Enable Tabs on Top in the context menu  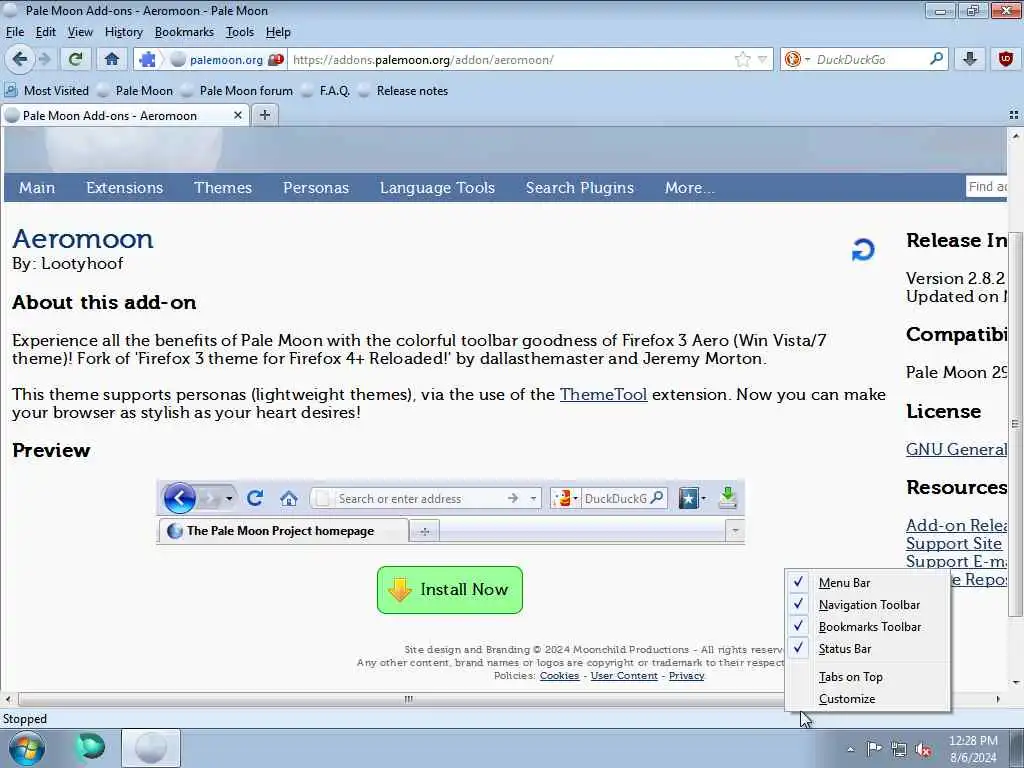click(x=867, y=677)
